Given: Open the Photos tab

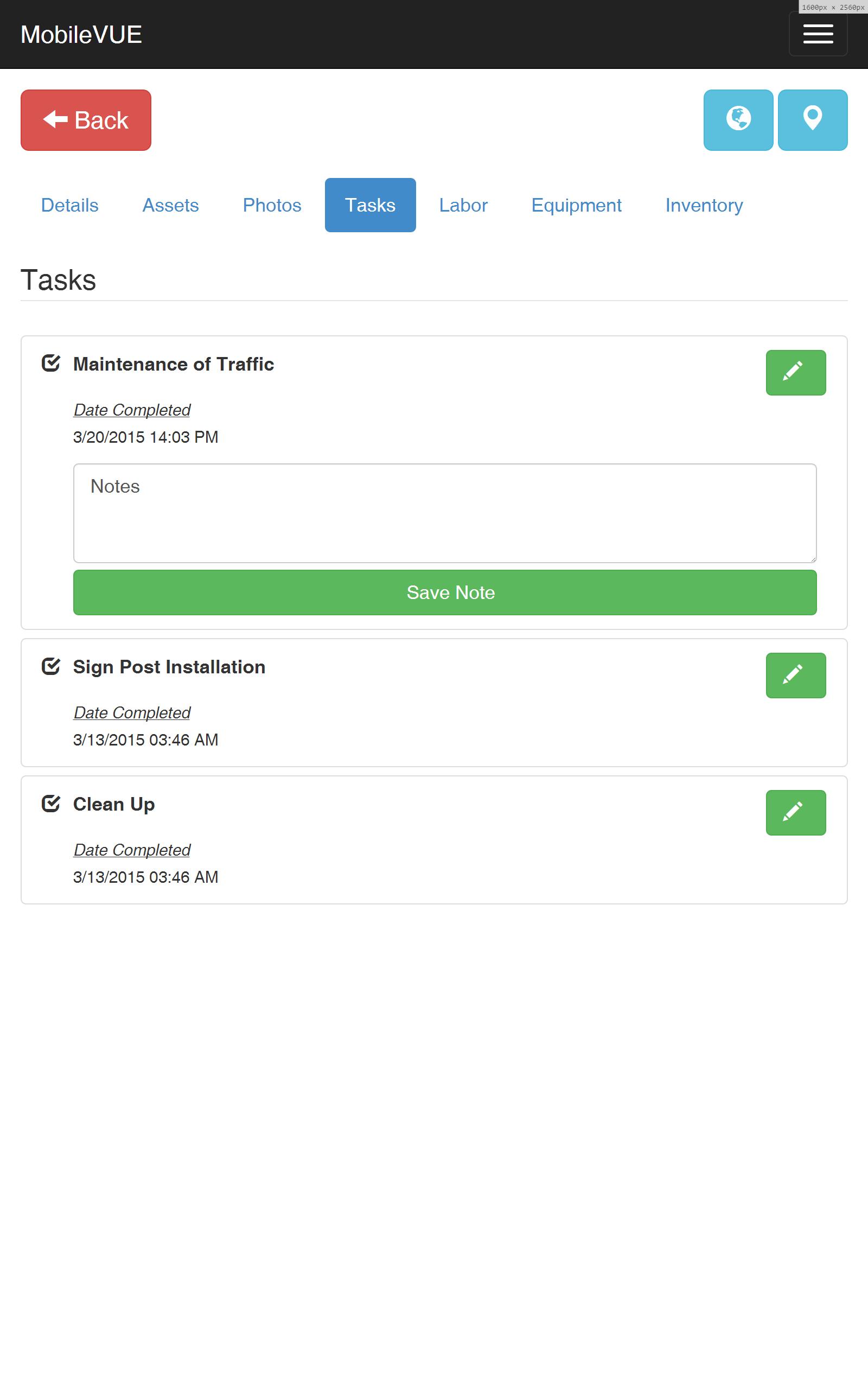Looking at the screenshot, I should (272, 205).
